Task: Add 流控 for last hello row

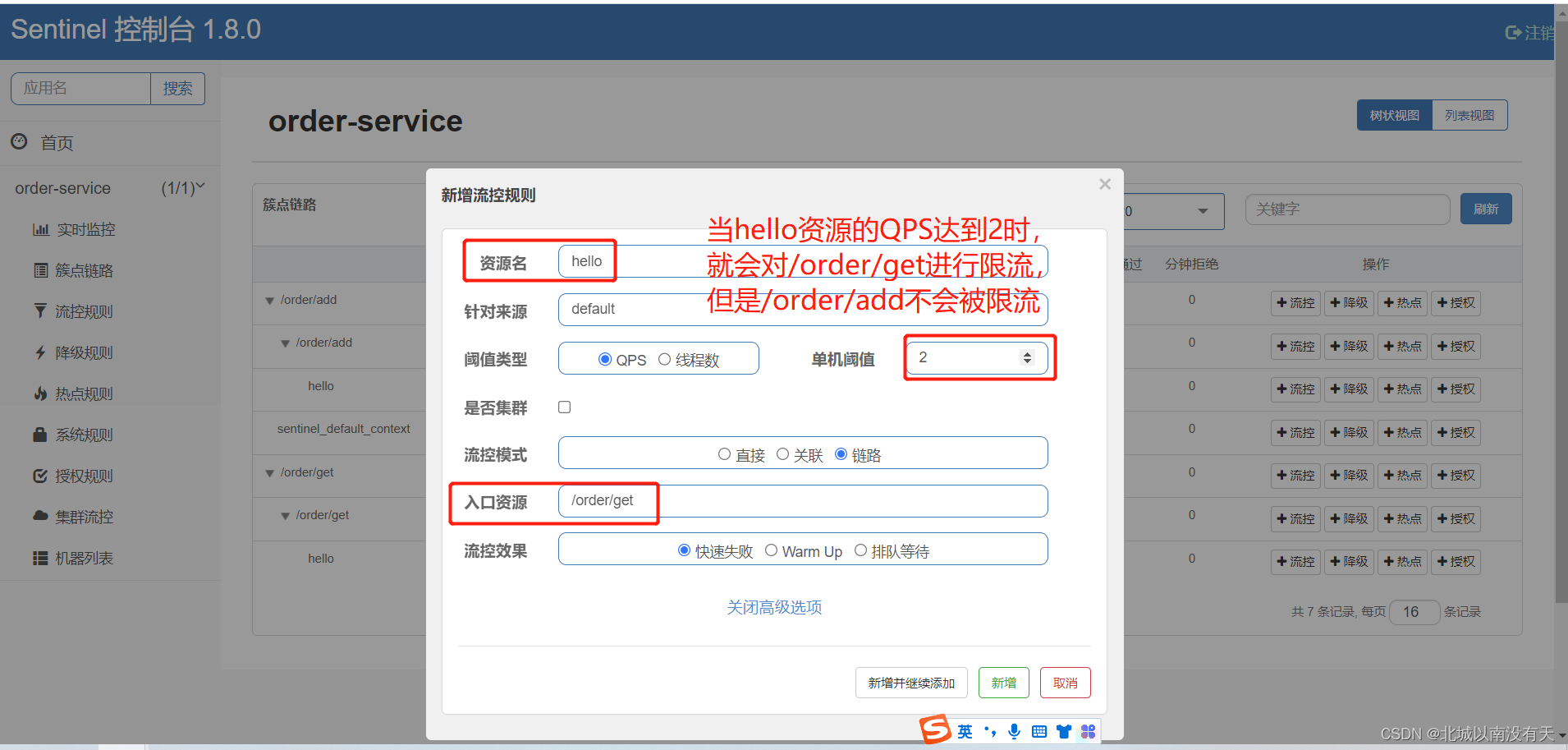Action: point(1295,562)
